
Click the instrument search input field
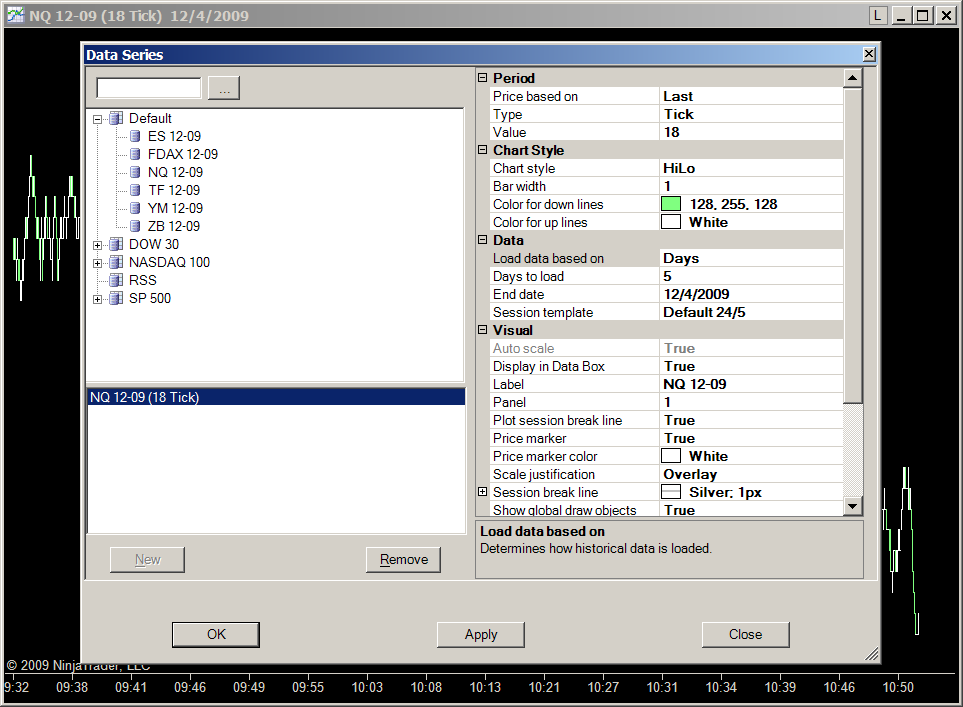click(x=149, y=88)
